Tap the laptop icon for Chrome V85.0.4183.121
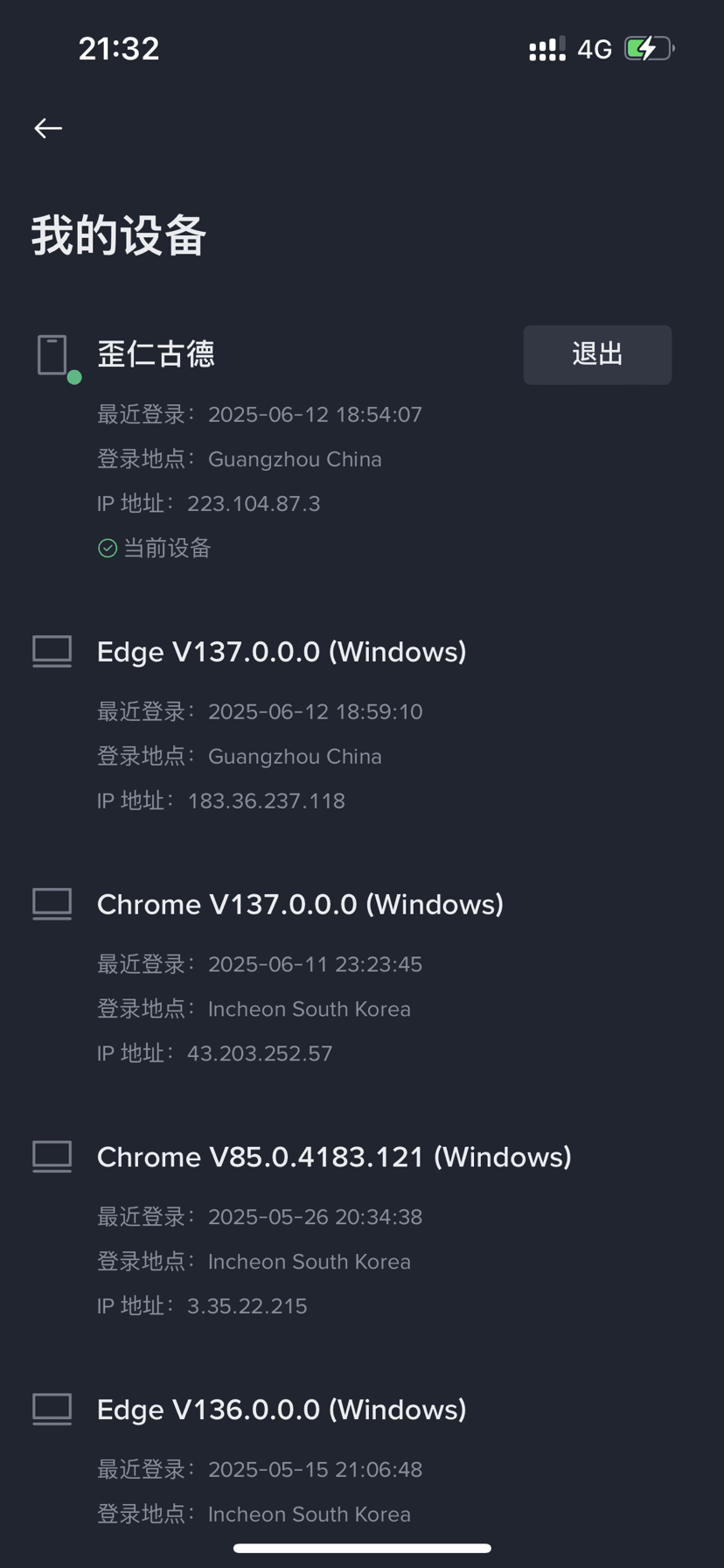 (52, 1157)
